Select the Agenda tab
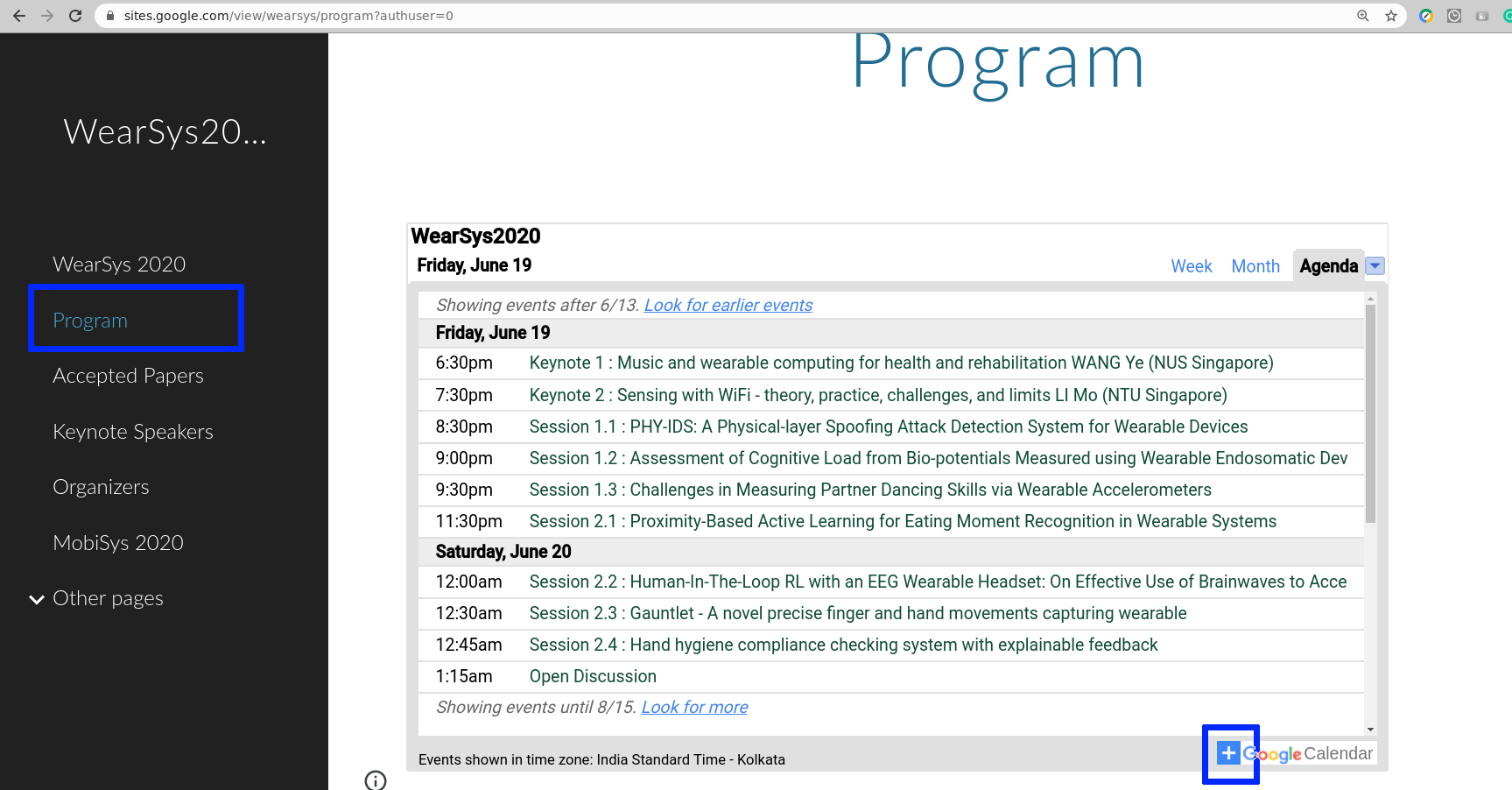Image resolution: width=1512 pixels, height=790 pixels. click(x=1328, y=266)
